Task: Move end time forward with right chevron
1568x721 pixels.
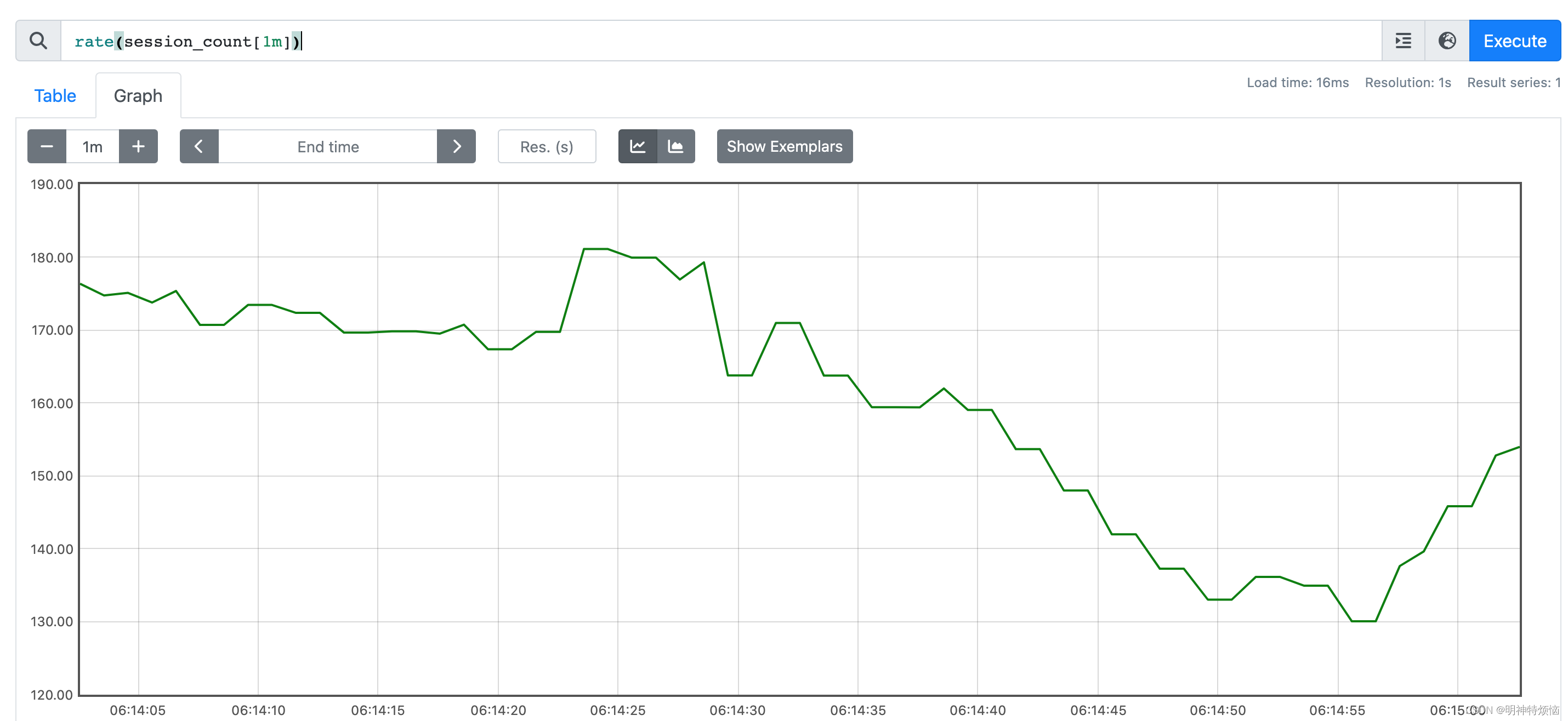Action: pyautogui.click(x=457, y=146)
